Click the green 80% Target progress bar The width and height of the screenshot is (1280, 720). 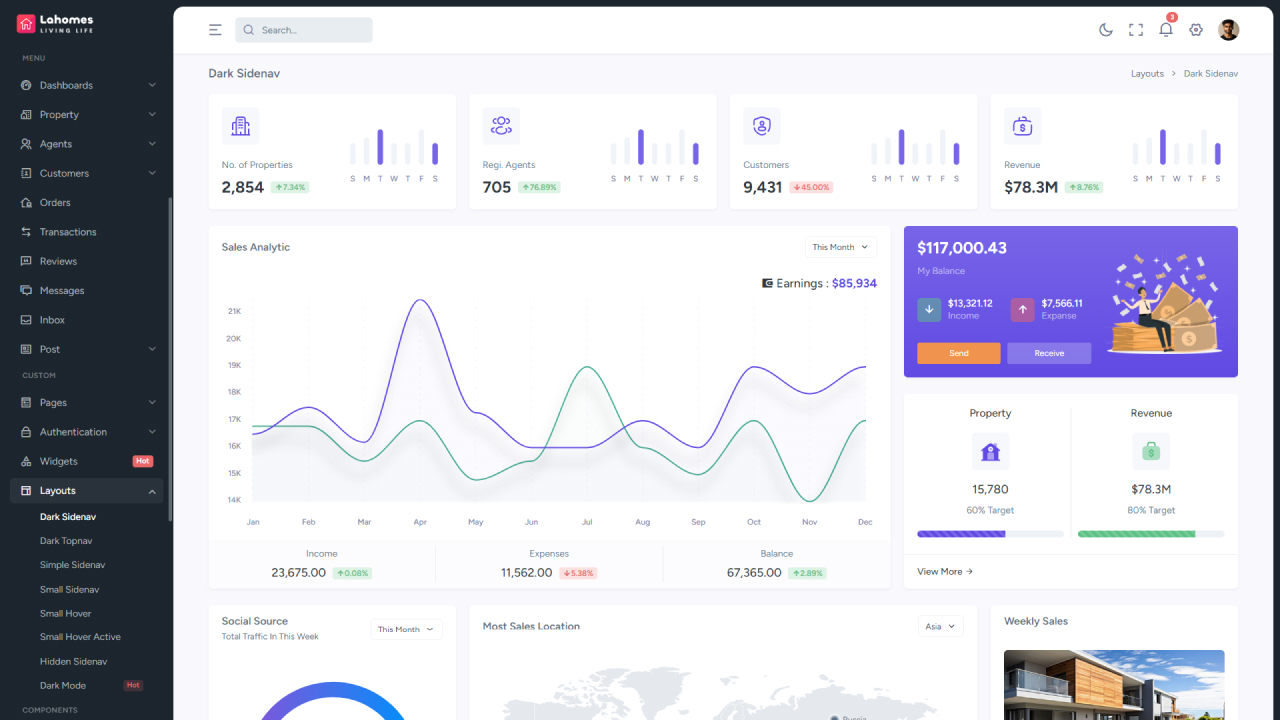click(x=1150, y=534)
